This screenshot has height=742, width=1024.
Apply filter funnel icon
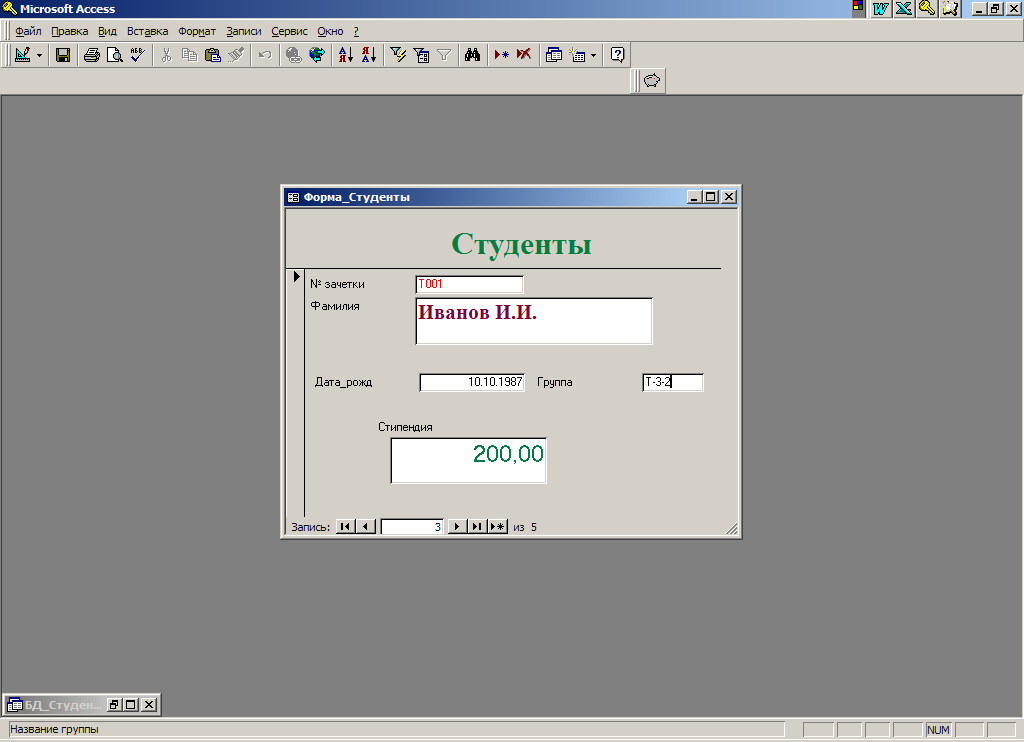click(x=444, y=55)
